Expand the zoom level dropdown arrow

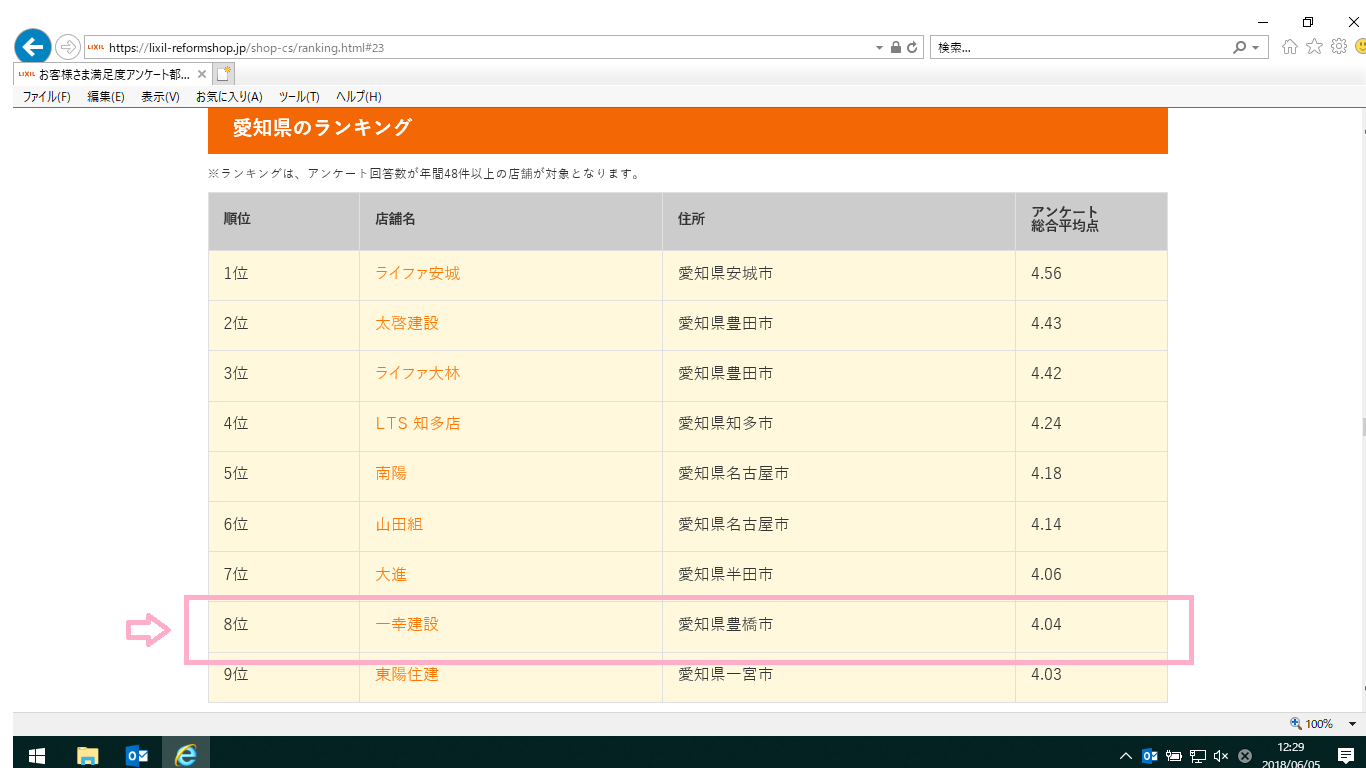click(1352, 724)
